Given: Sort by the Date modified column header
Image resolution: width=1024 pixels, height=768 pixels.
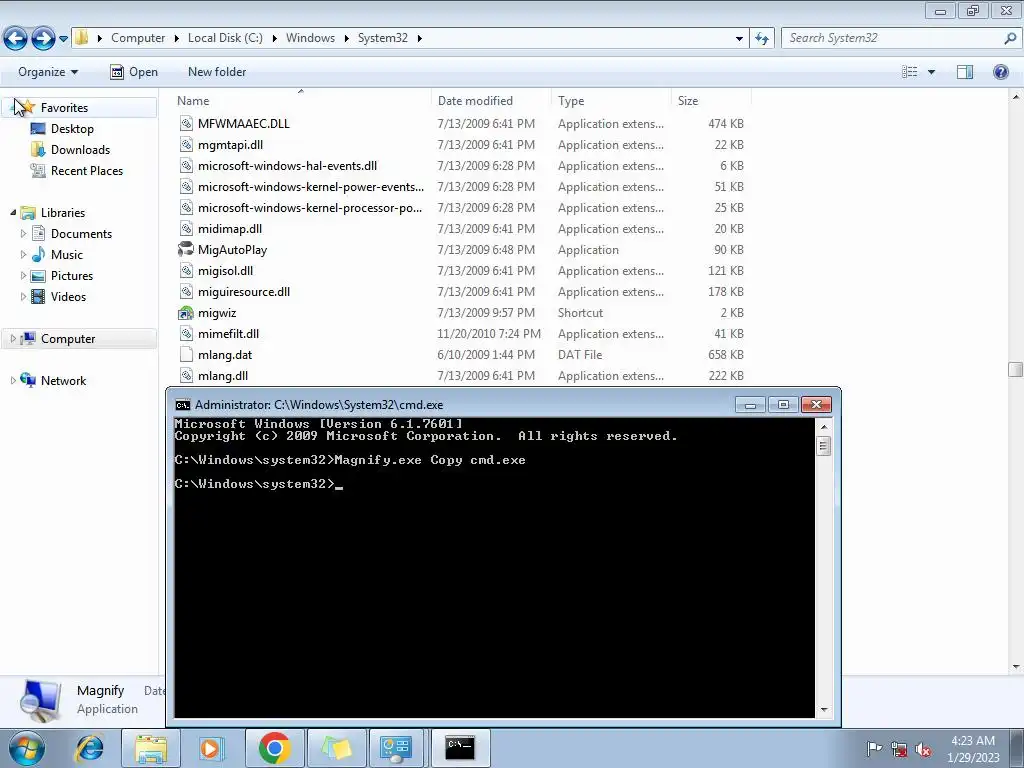Looking at the screenshot, I should 475,101.
